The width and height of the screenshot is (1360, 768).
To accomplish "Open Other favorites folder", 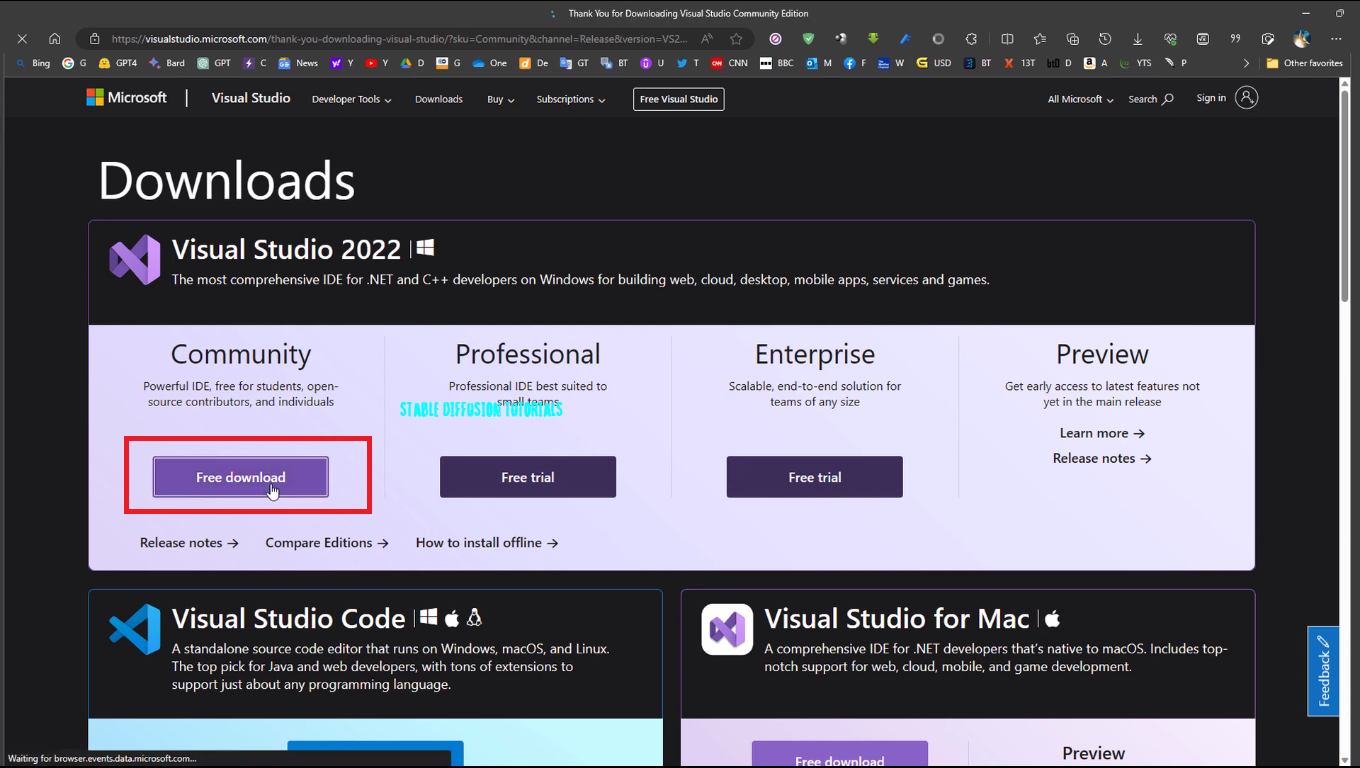I will pos(1304,63).
